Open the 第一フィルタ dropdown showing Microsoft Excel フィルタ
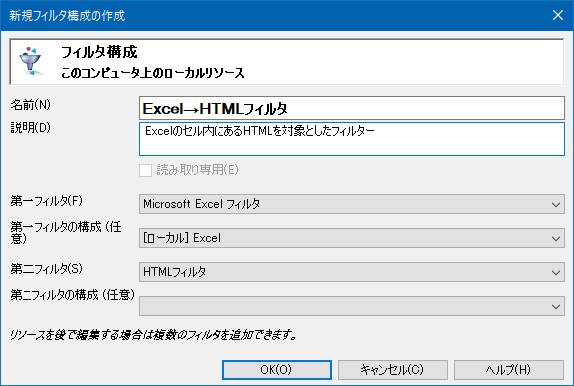The image size is (574, 386). tap(352, 204)
